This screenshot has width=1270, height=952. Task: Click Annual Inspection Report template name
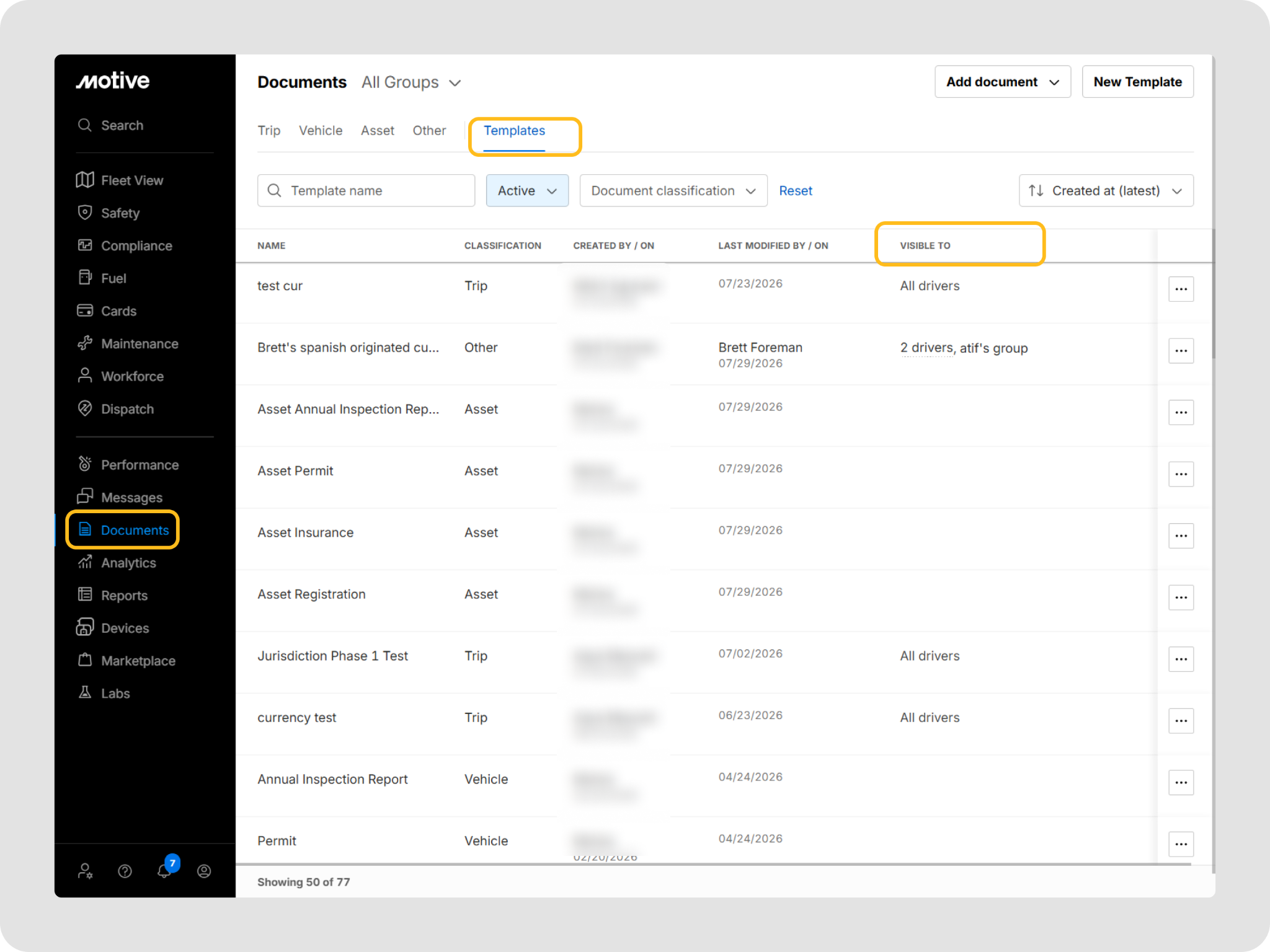click(332, 779)
